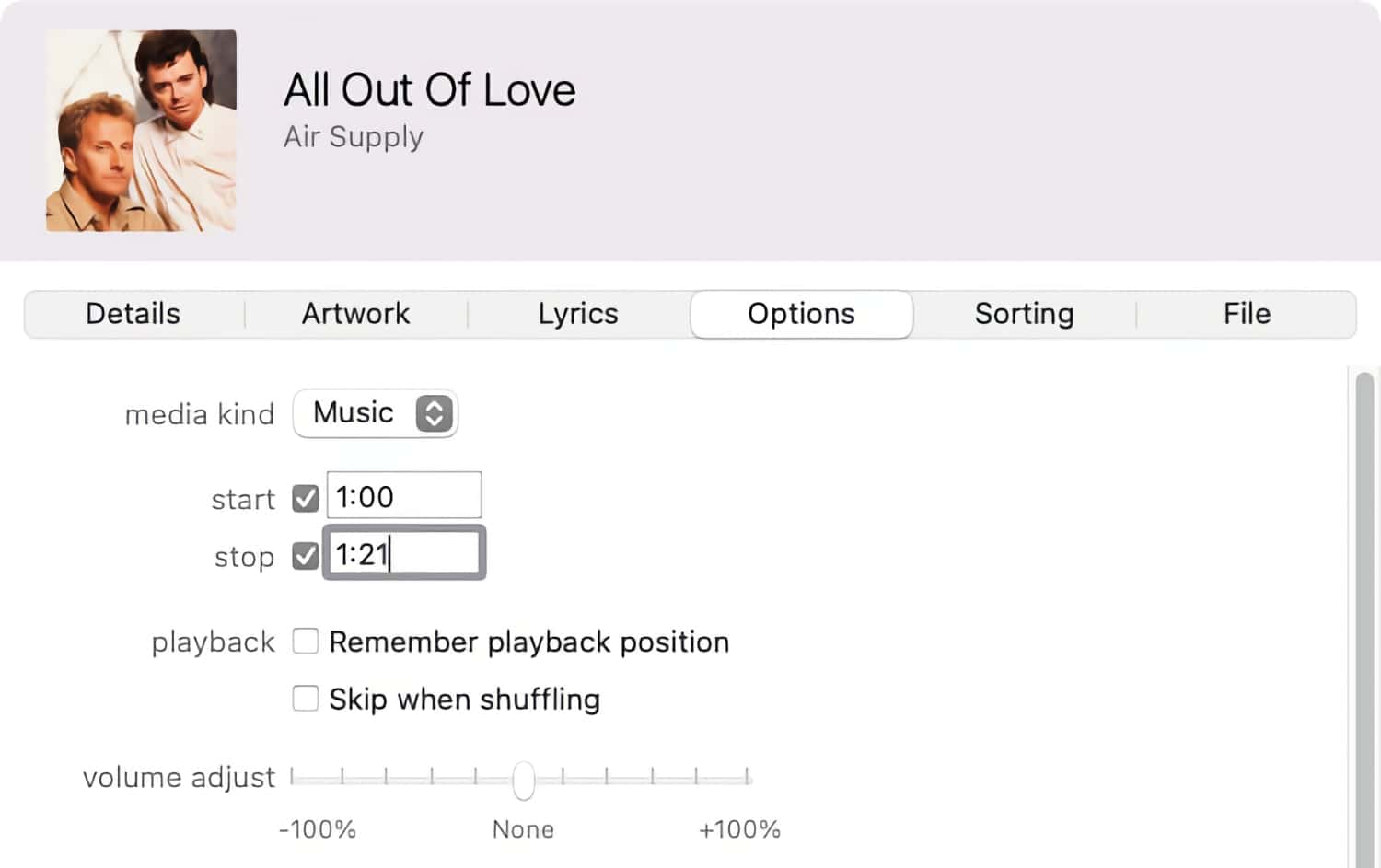
Task: Click the All Out Of Love album artwork
Action: click(140, 129)
